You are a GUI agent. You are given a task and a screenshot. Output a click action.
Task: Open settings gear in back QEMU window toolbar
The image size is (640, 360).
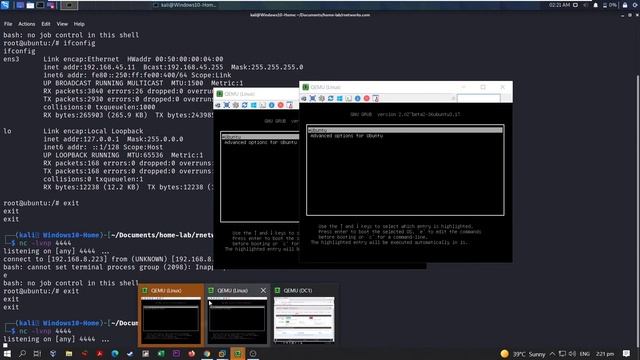click(x=236, y=105)
